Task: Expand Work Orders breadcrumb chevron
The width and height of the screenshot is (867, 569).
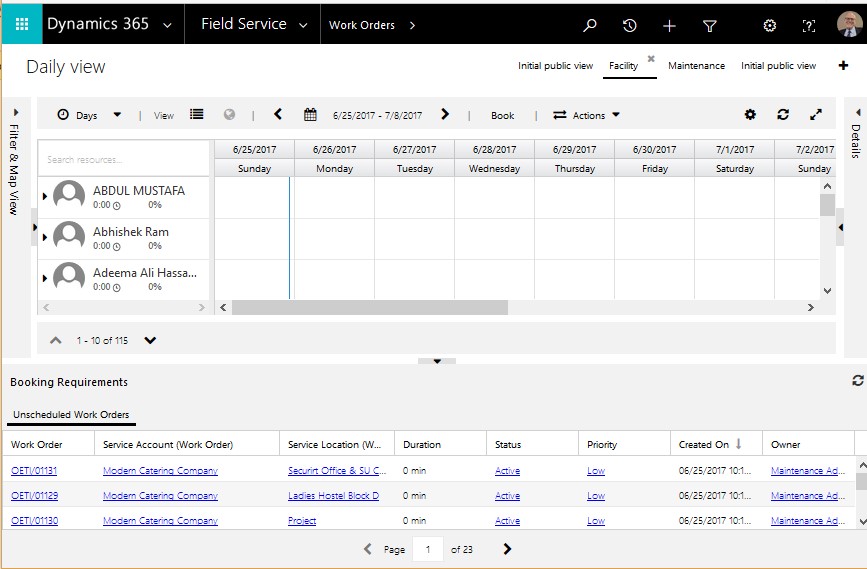Action: [x=412, y=25]
